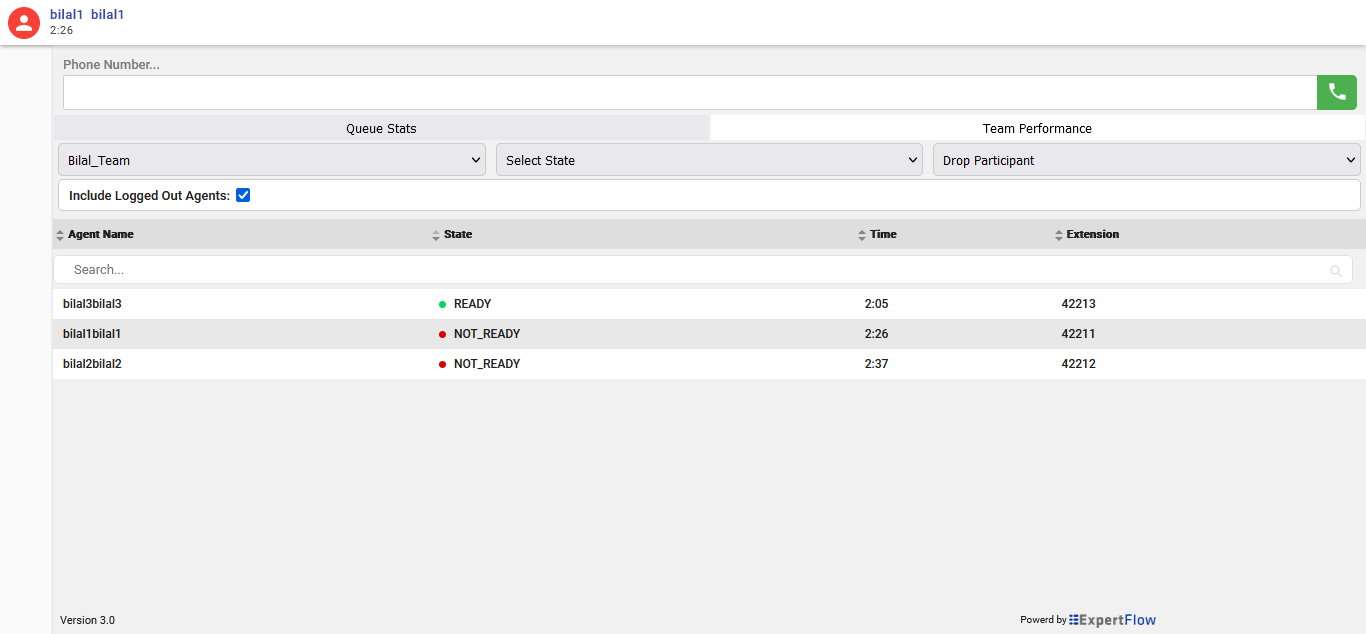Select the Team Performance tab
1366x634 pixels.
coord(1037,128)
